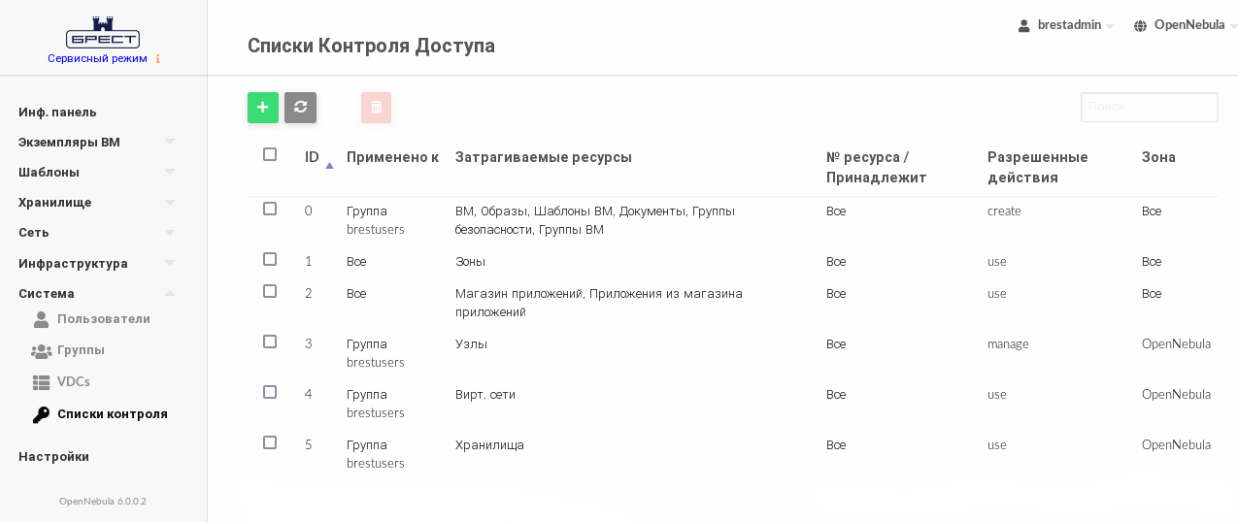
Task: Click the Списки контроля key icon
Action: tap(41, 417)
